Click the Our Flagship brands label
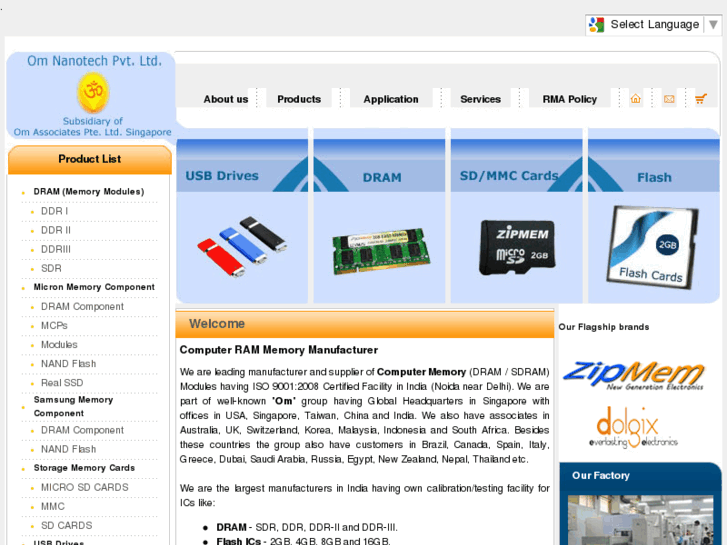The width and height of the screenshot is (727, 545). pos(604,327)
